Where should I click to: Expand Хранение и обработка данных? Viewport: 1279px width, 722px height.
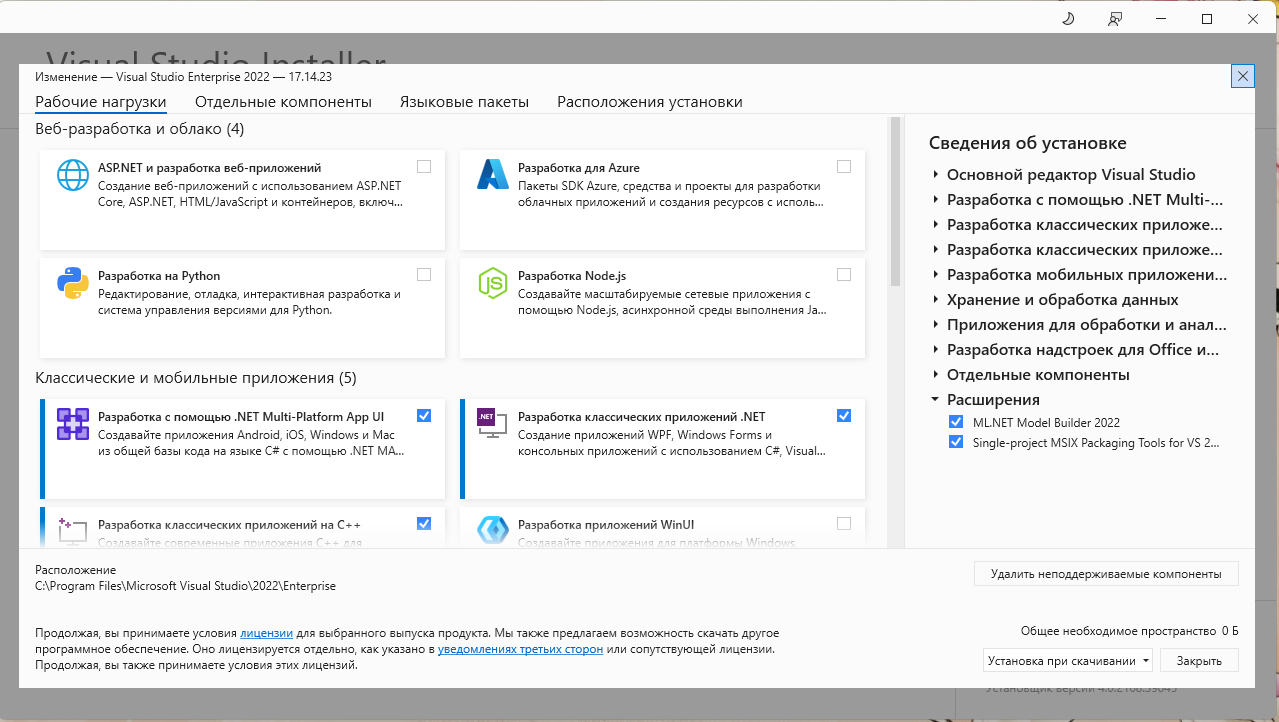coord(936,299)
